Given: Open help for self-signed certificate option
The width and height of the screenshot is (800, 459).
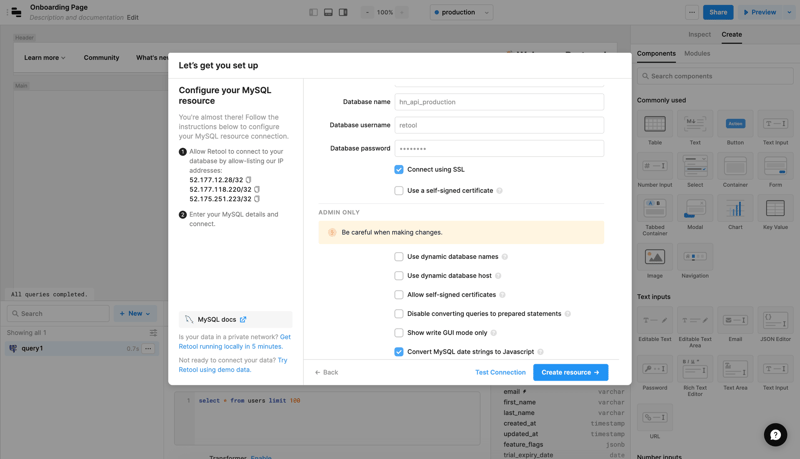Looking at the screenshot, I should click(499, 191).
